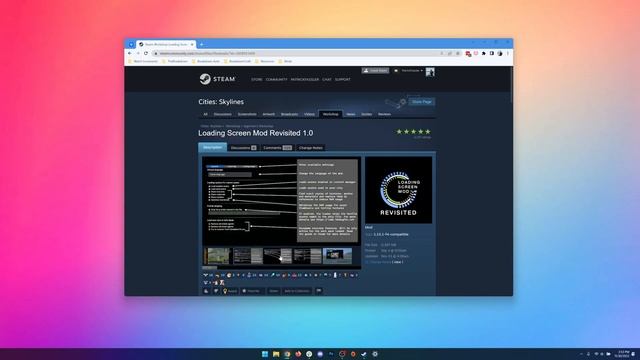Image resolution: width=640 pixels, height=360 pixels.
Task: Open the Change Notes tab
Action: pyautogui.click(x=311, y=148)
